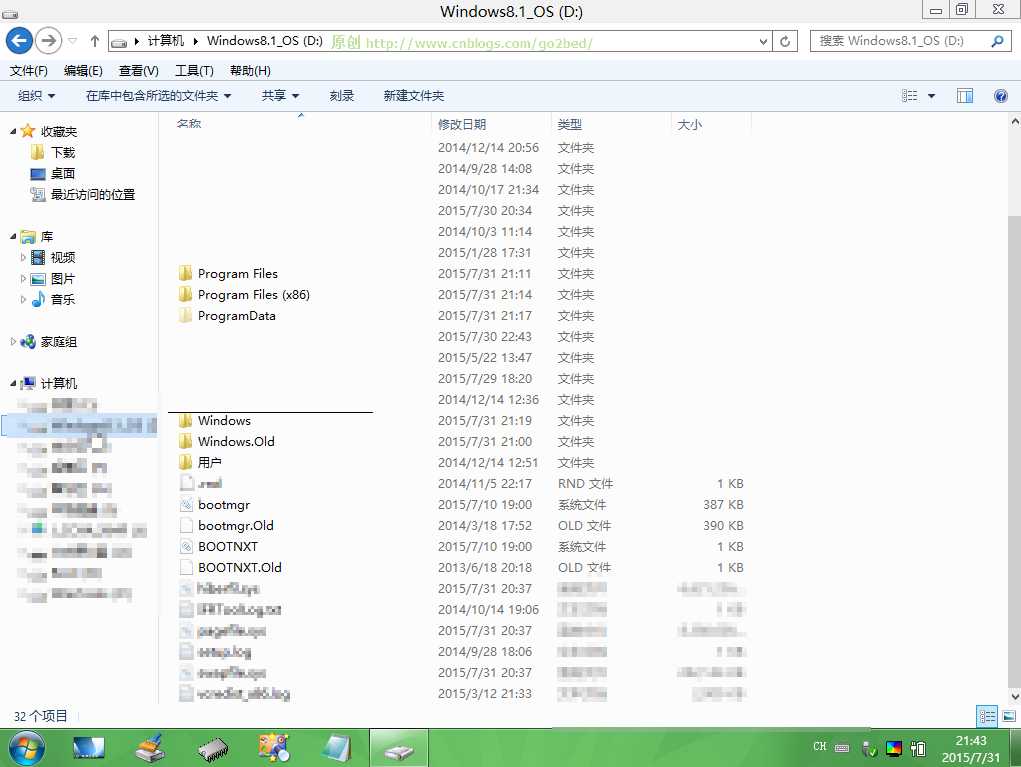Go up one folder level
This screenshot has height=767, width=1021.
[x=94, y=41]
